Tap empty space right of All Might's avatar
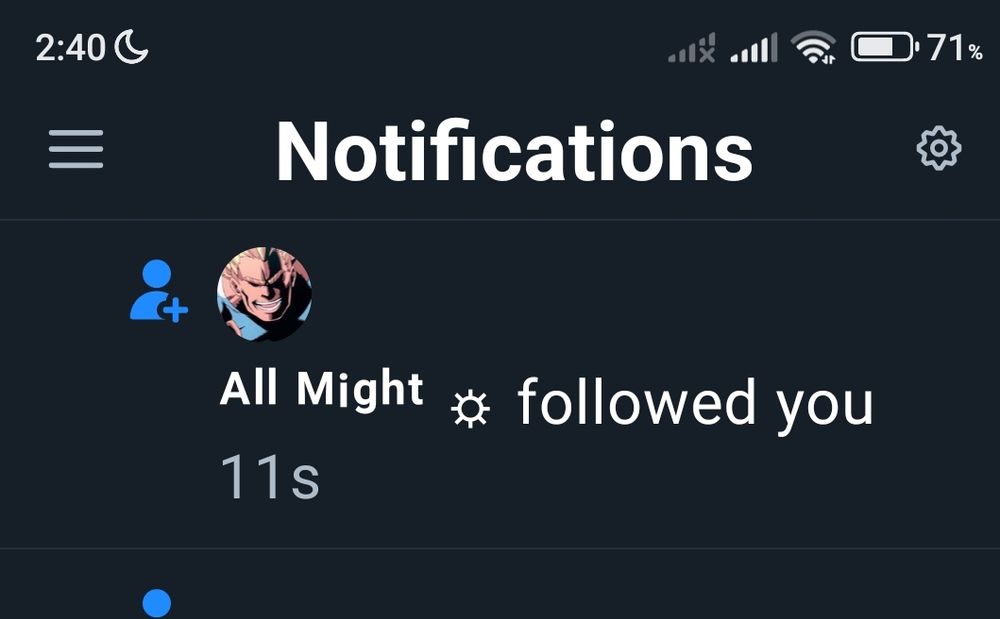Image resolution: width=1000 pixels, height=619 pixels. coord(638,294)
